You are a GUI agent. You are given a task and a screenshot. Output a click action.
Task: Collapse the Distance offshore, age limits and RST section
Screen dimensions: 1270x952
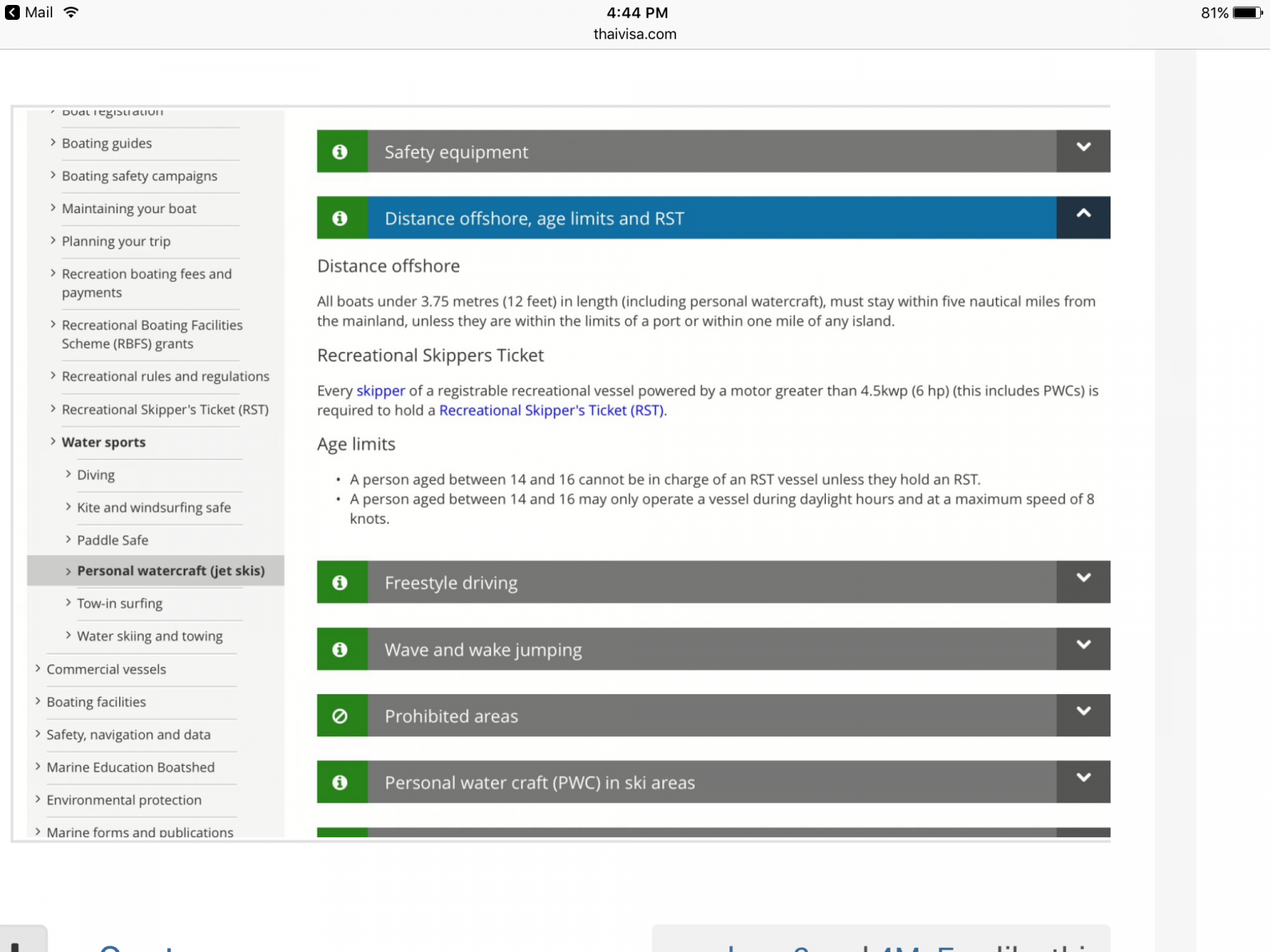tap(1083, 215)
